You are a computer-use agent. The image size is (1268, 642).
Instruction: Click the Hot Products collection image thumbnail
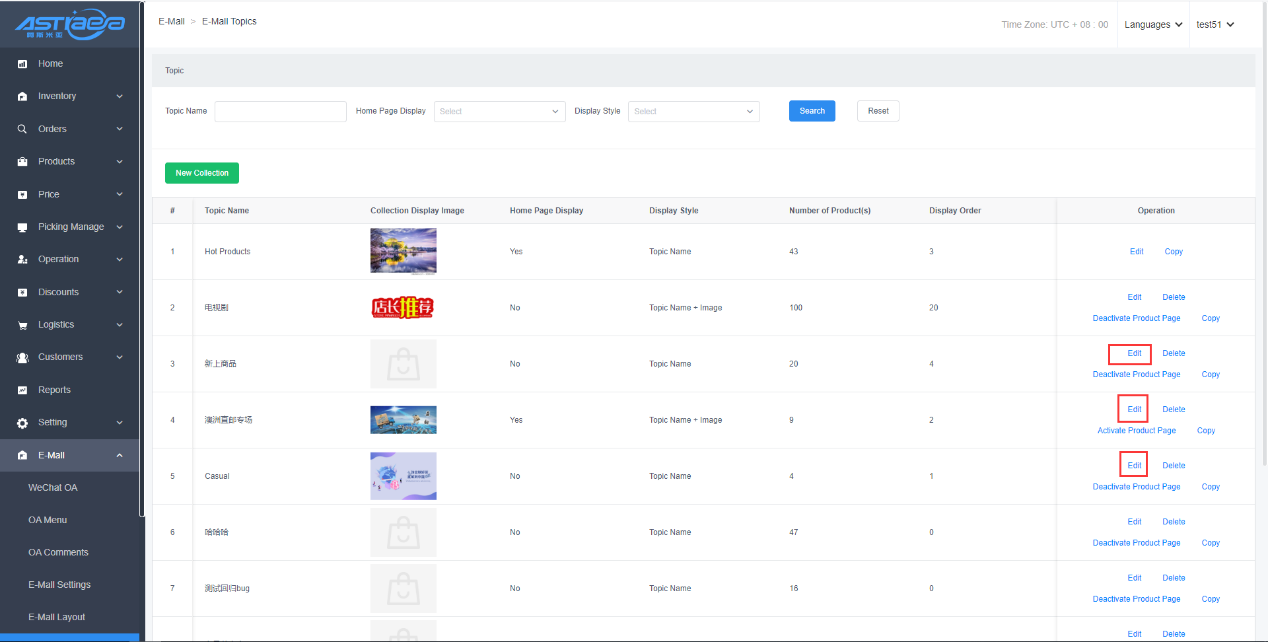click(403, 251)
